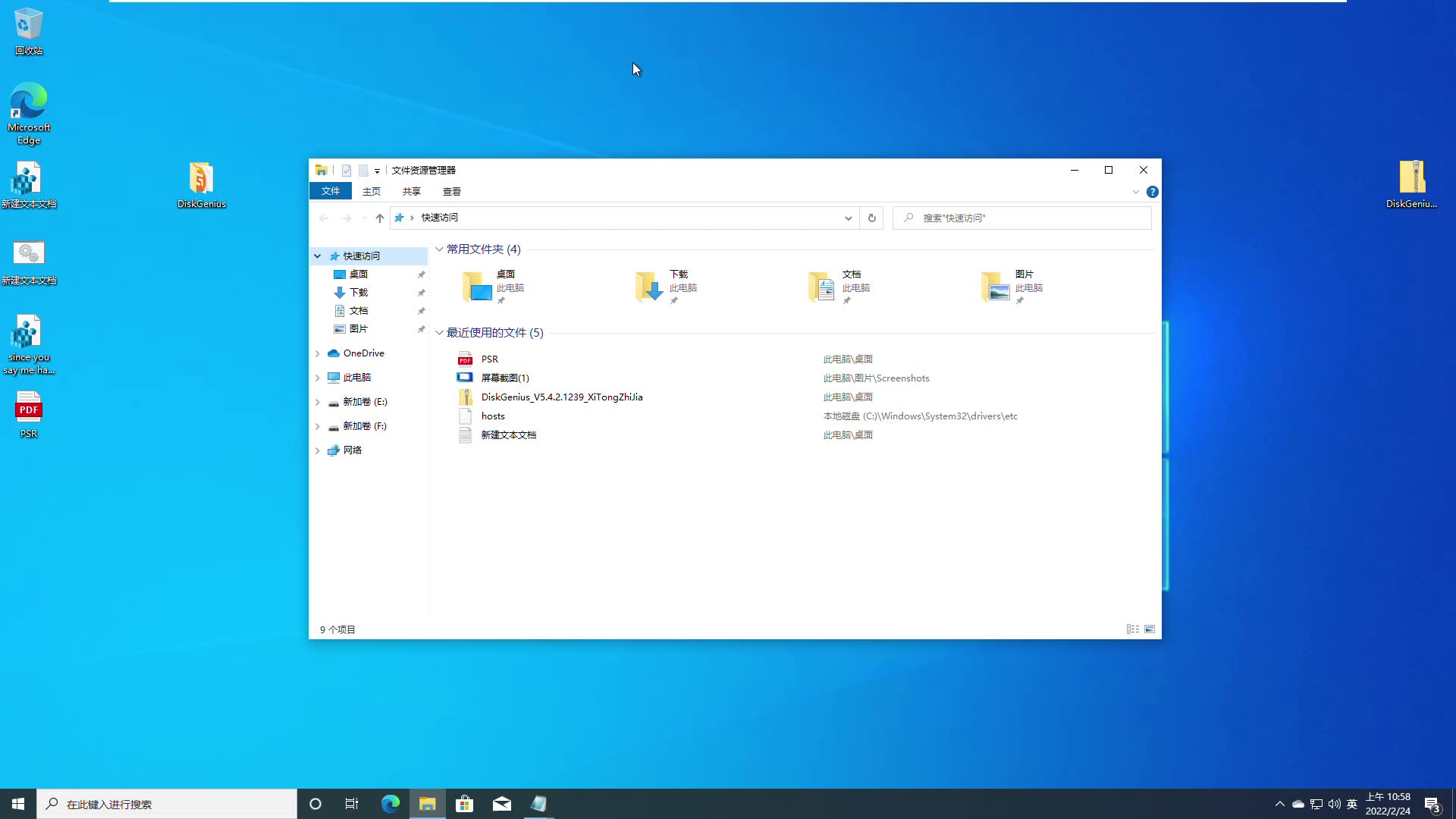
Task: Launch Microsoft Edge from the taskbar
Action: coord(390,803)
